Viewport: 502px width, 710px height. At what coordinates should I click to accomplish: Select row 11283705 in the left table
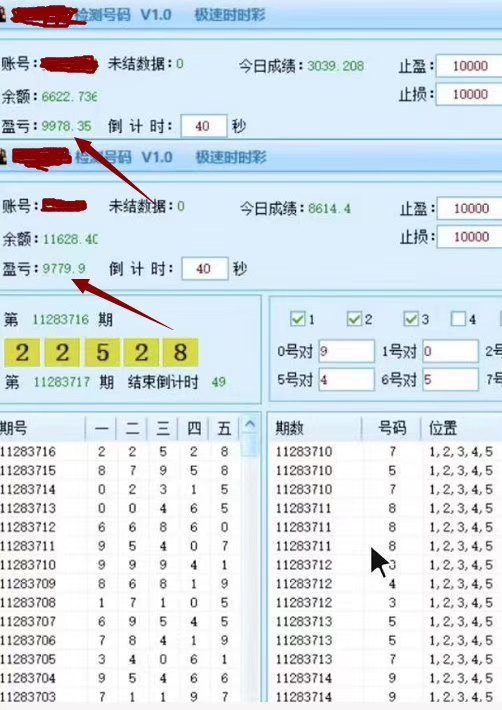tap(120, 659)
